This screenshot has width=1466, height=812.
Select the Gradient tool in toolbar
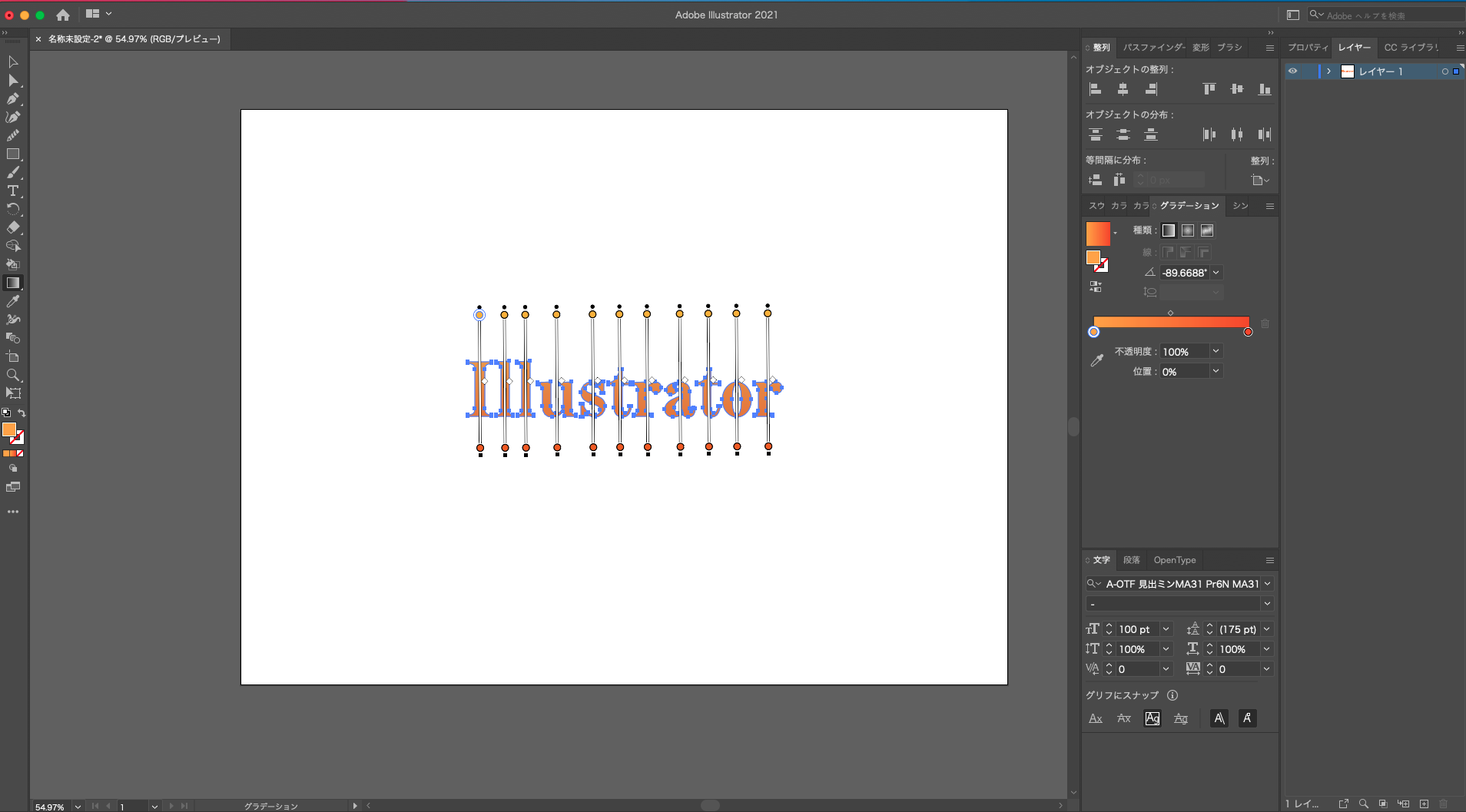13,283
